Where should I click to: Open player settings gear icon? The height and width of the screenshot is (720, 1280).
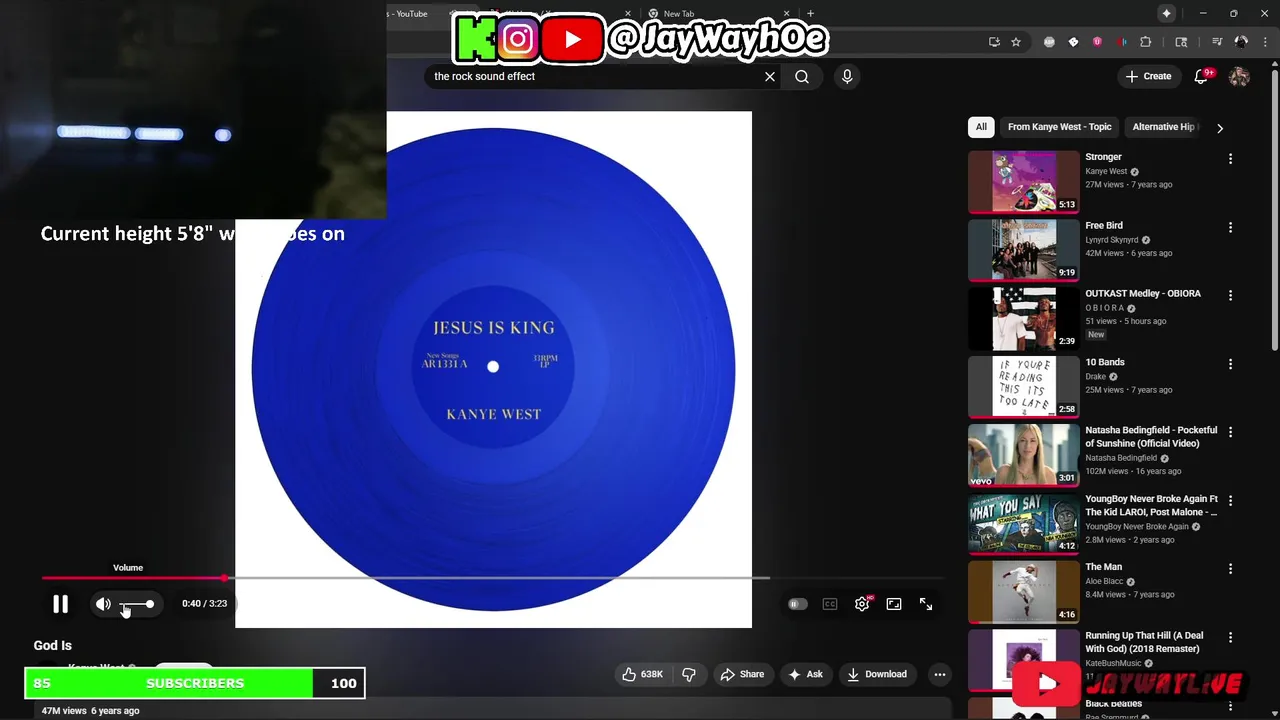point(862,604)
